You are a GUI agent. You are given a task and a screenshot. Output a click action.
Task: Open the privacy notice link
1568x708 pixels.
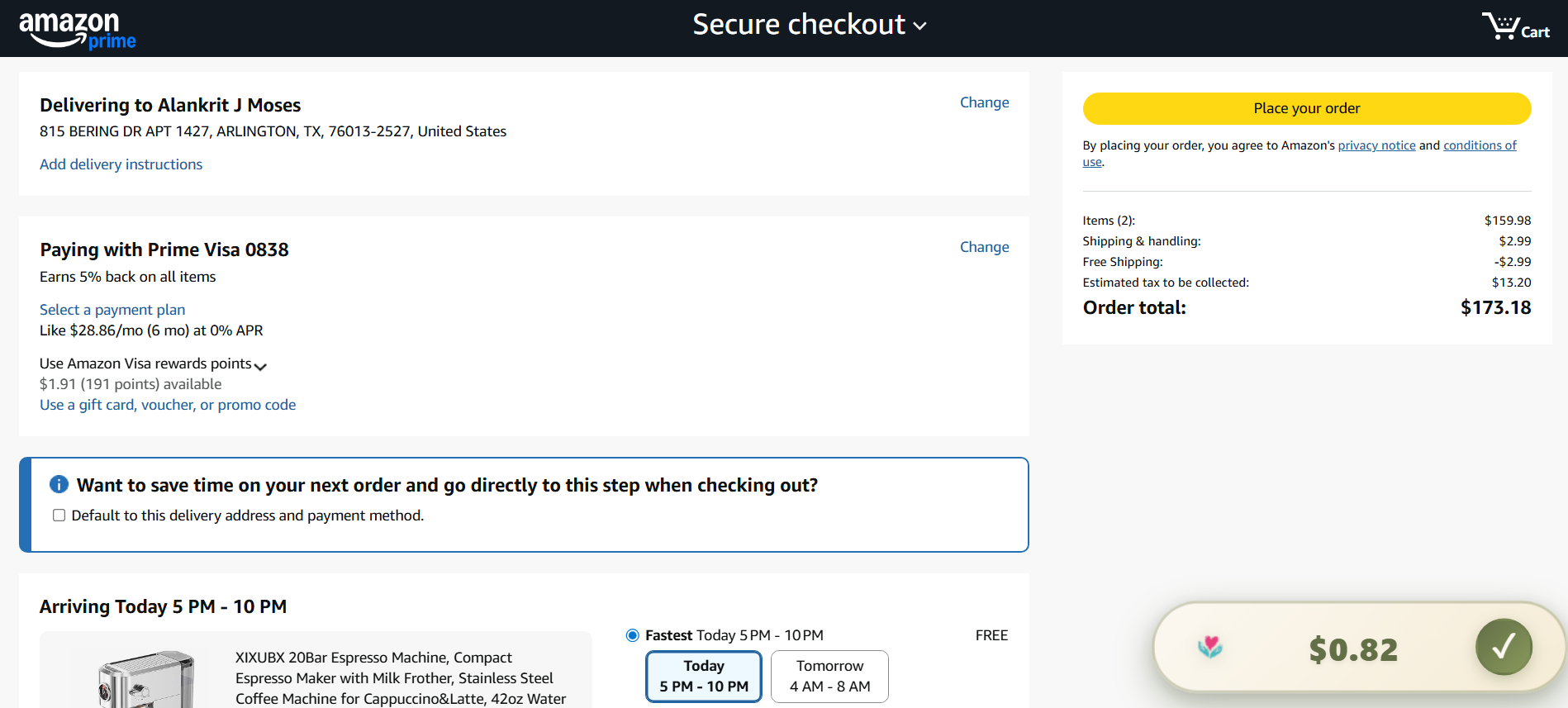(x=1376, y=145)
